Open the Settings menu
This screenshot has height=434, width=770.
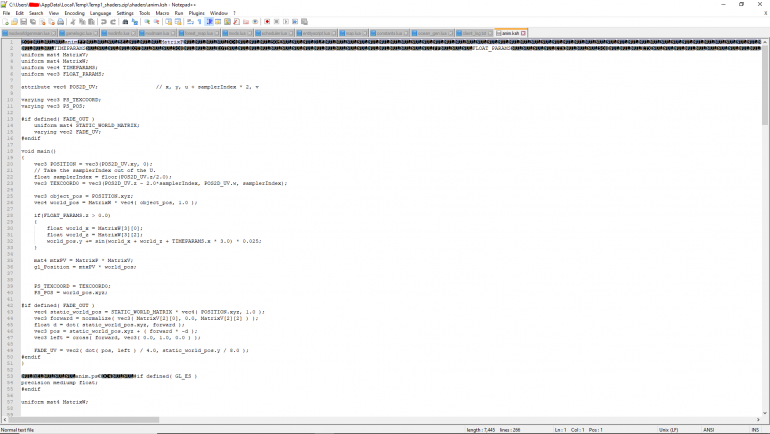click(x=125, y=13)
